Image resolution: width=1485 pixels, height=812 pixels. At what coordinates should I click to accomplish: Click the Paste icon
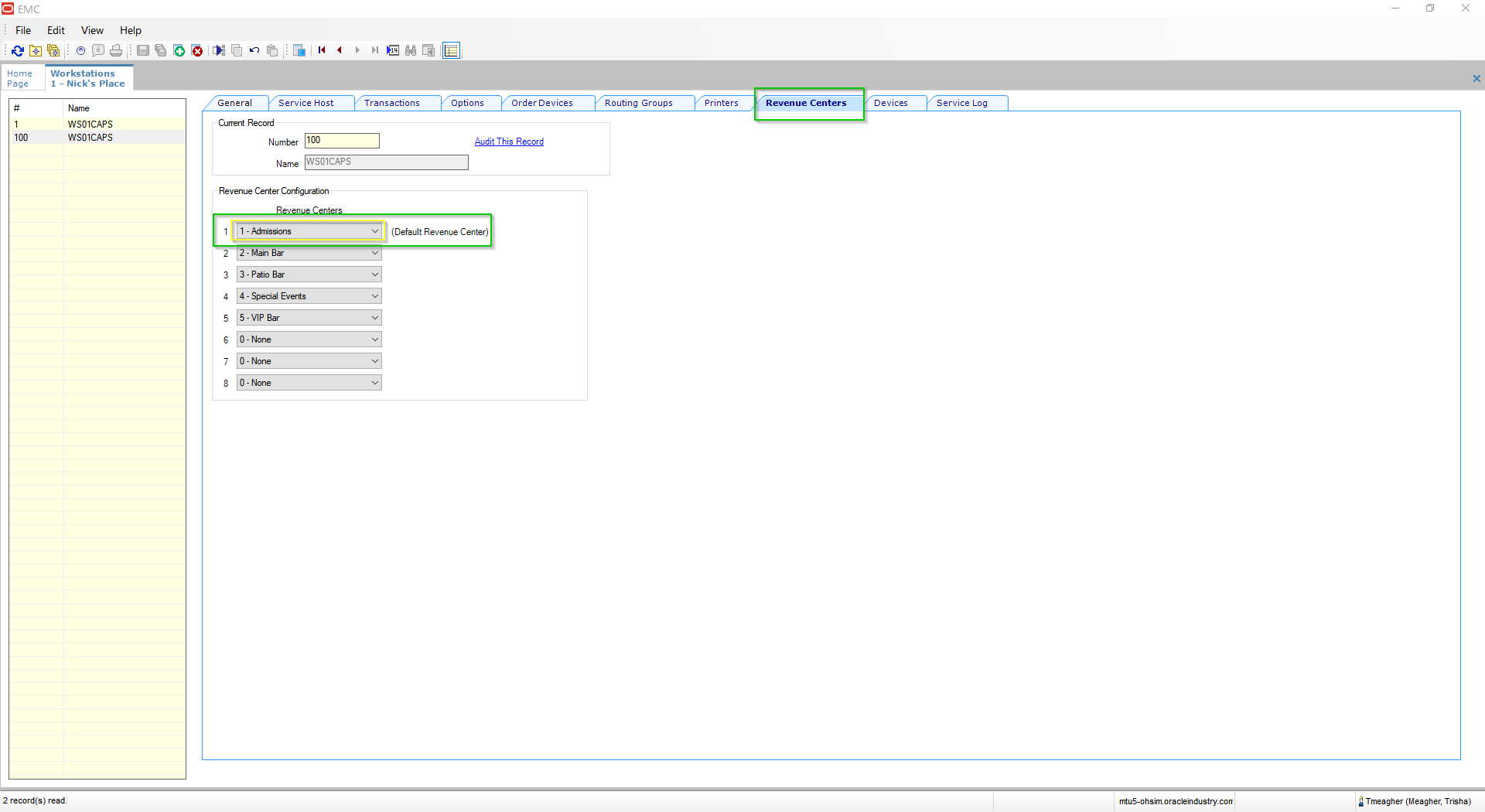[271, 50]
